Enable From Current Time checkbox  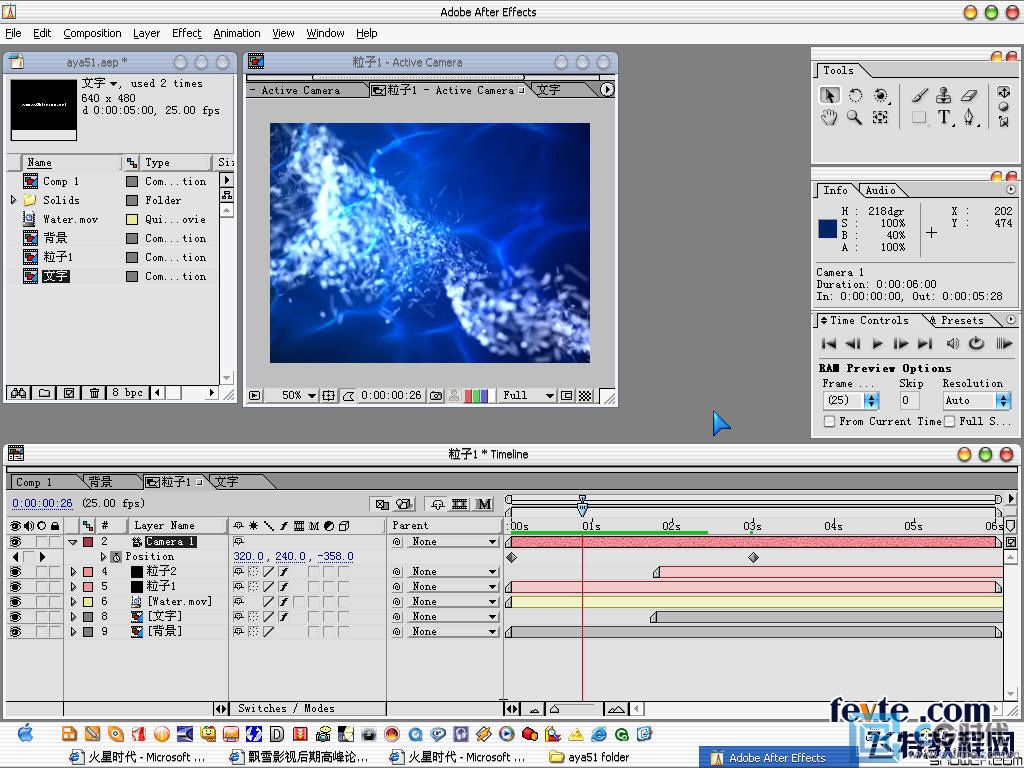(x=829, y=422)
